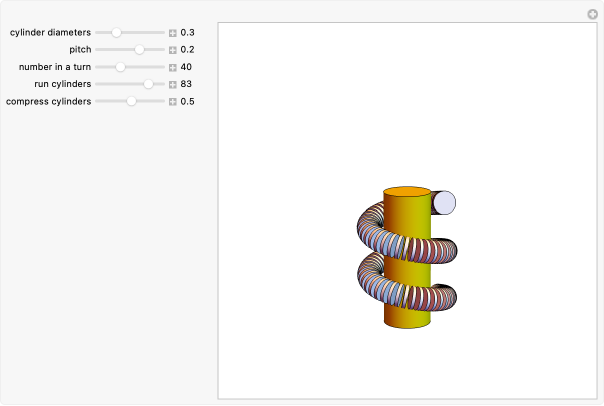604x406 pixels.
Task: Open number in a turn plus controls
Action: pos(173,67)
